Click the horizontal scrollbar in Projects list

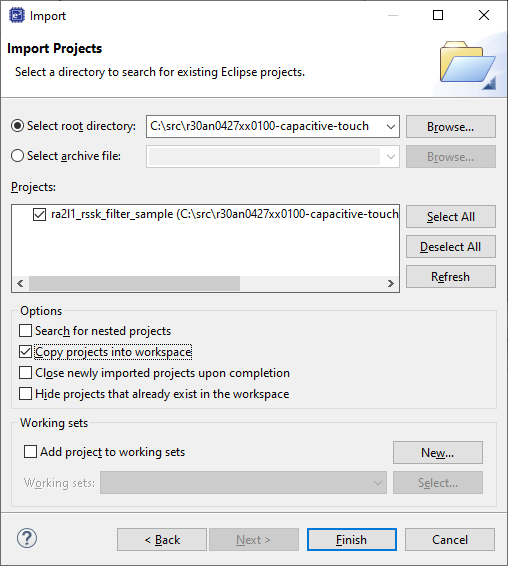(x=135, y=284)
